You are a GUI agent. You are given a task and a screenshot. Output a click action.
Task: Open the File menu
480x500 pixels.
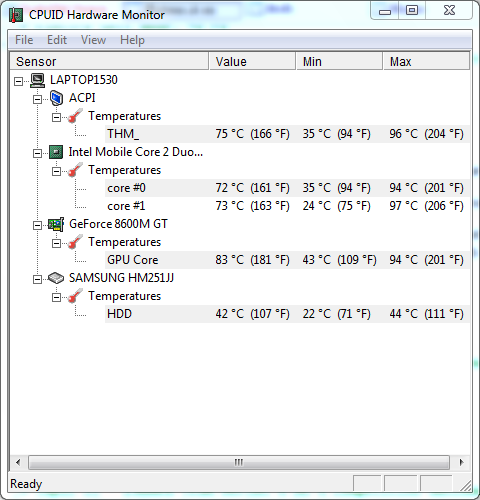click(x=24, y=40)
